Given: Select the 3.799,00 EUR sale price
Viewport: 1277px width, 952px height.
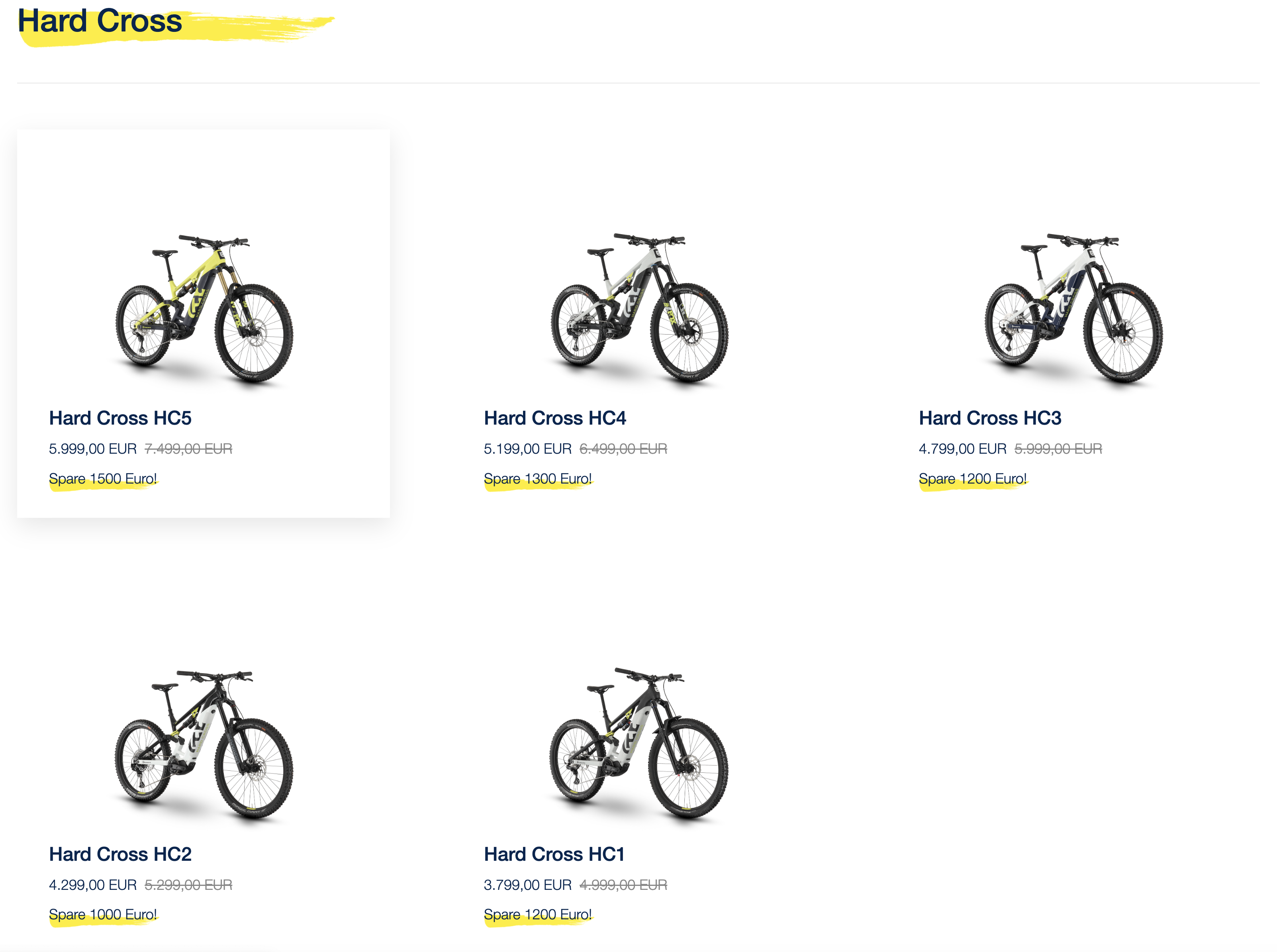Looking at the screenshot, I should tap(528, 885).
